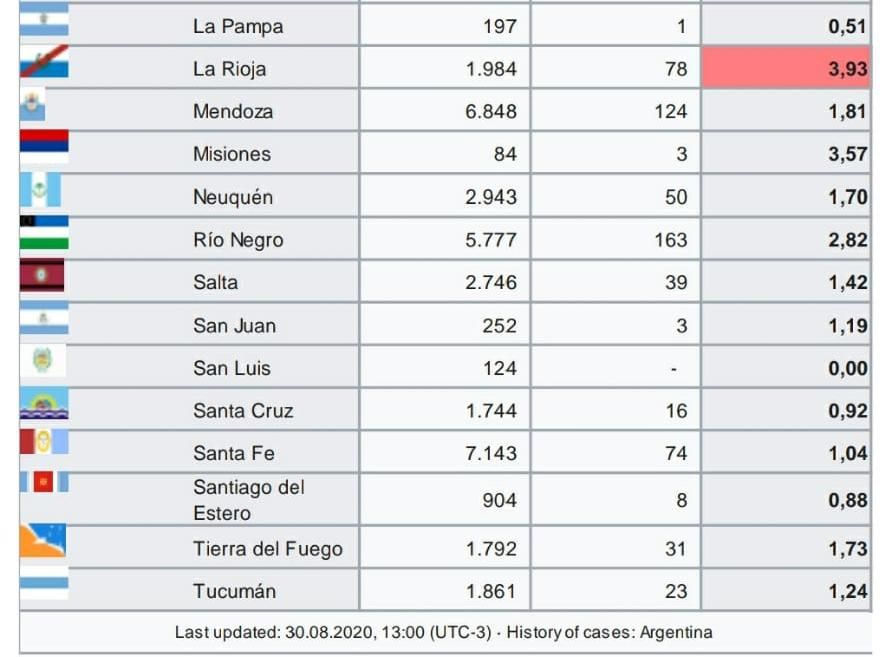Click the Last updated 30.08.2020 text
The image size is (892, 657).
click(333, 633)
